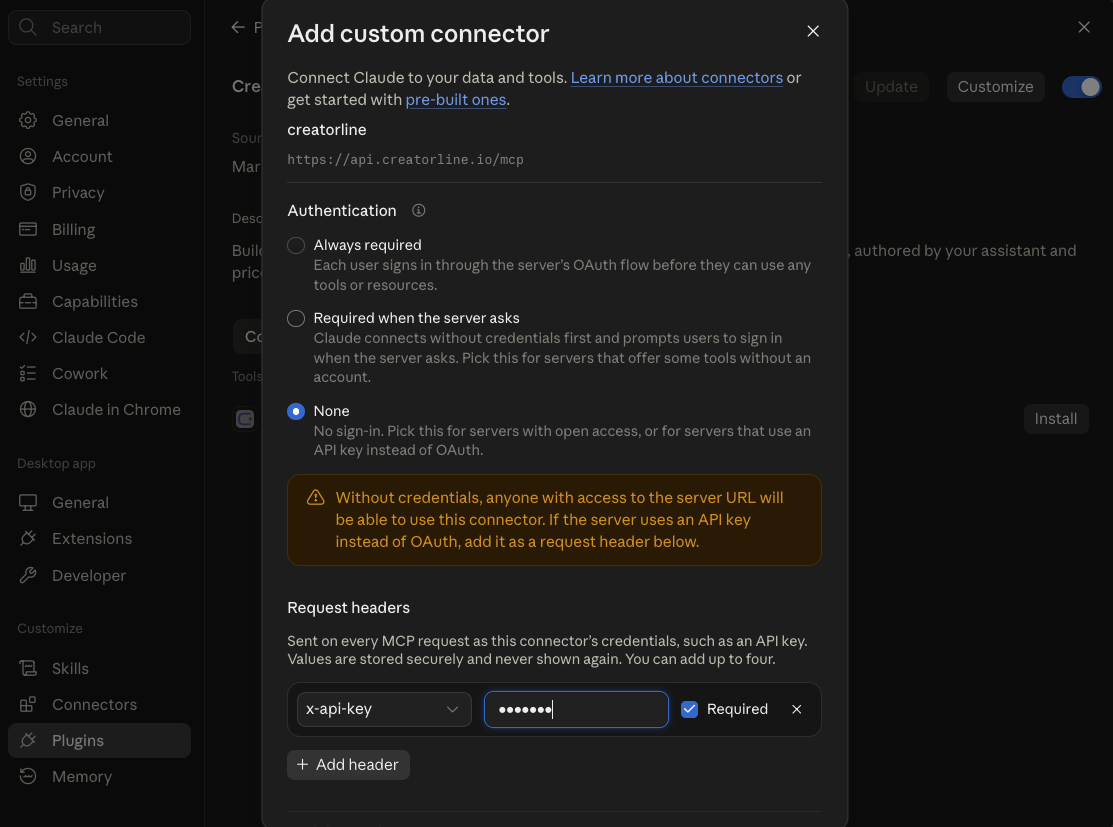The height and width of the screenshot is (827, 1113).
Task: Remove the x-api-key header row
Action: click(x=796, y=709)
